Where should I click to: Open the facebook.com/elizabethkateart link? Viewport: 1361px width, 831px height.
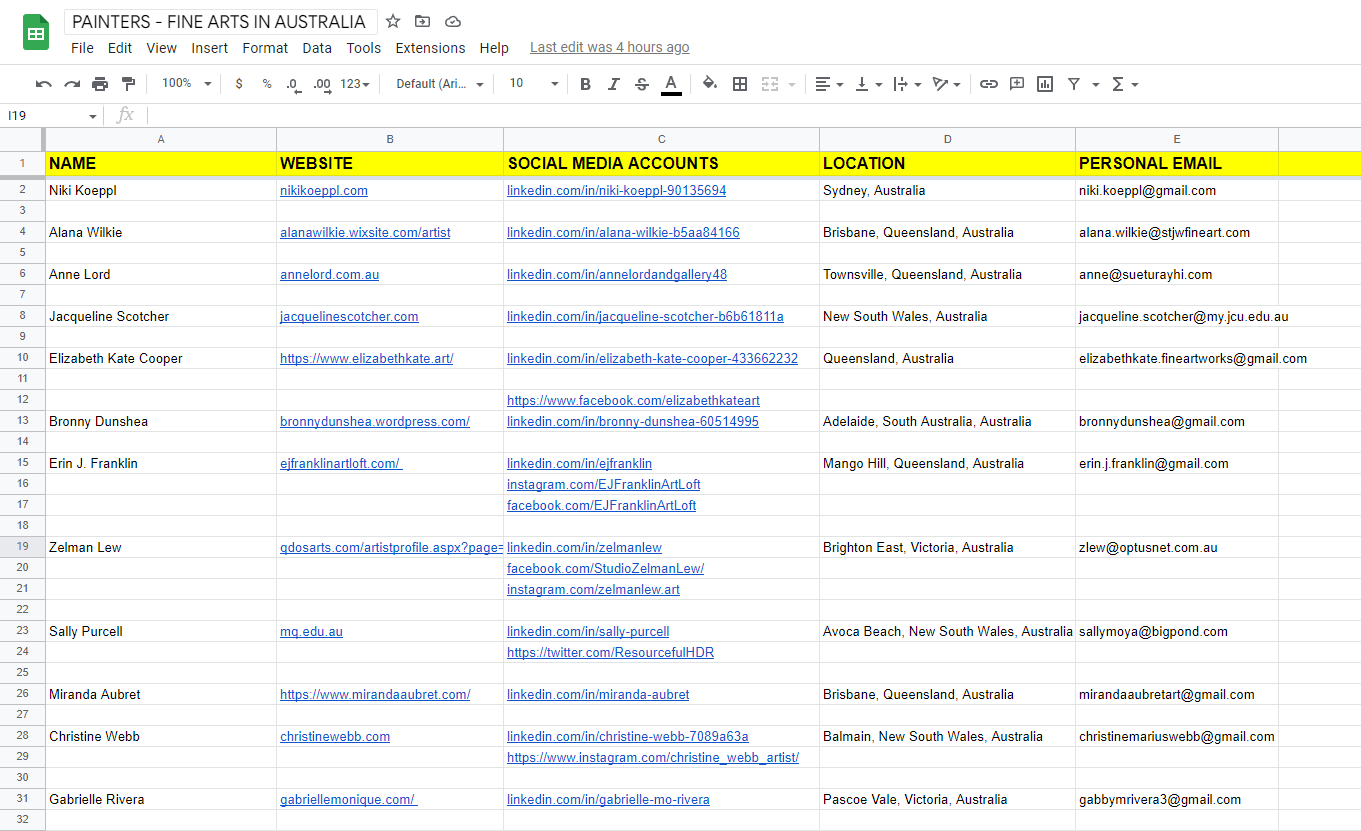(x=633, y=400)
